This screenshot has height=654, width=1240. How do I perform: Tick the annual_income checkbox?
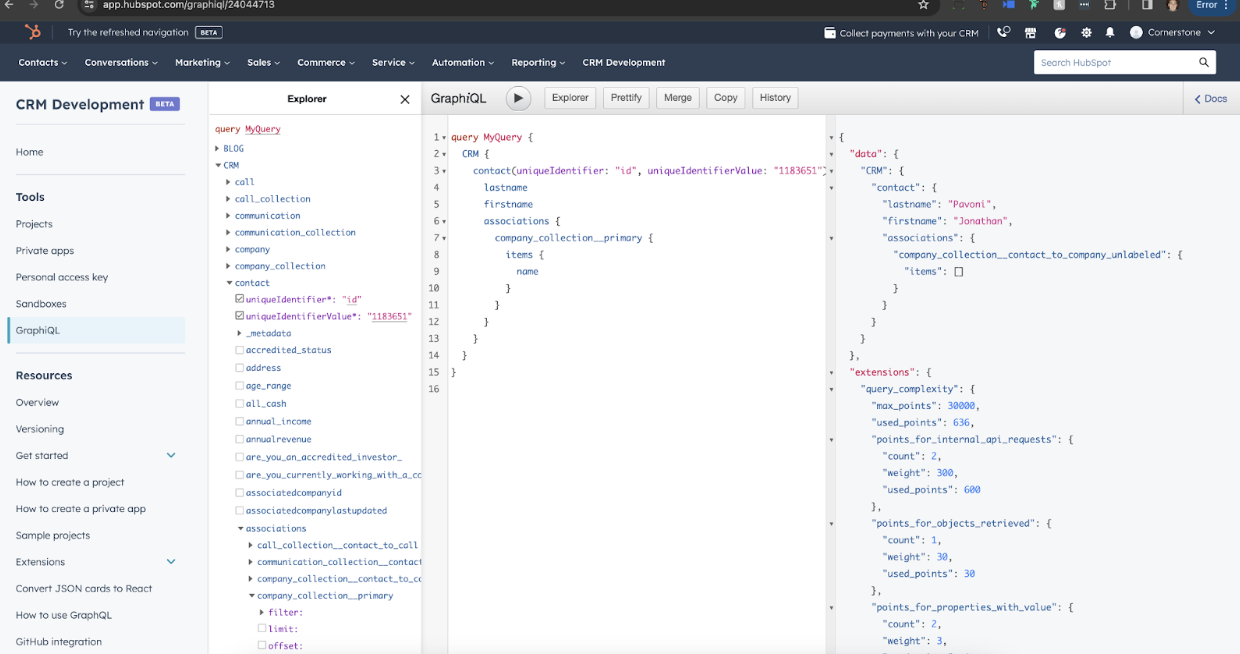click(x=240, y=421)
